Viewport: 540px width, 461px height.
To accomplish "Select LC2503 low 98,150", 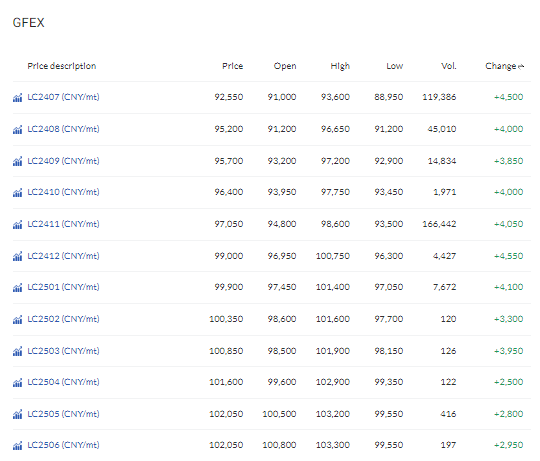I will coord(389,351).
